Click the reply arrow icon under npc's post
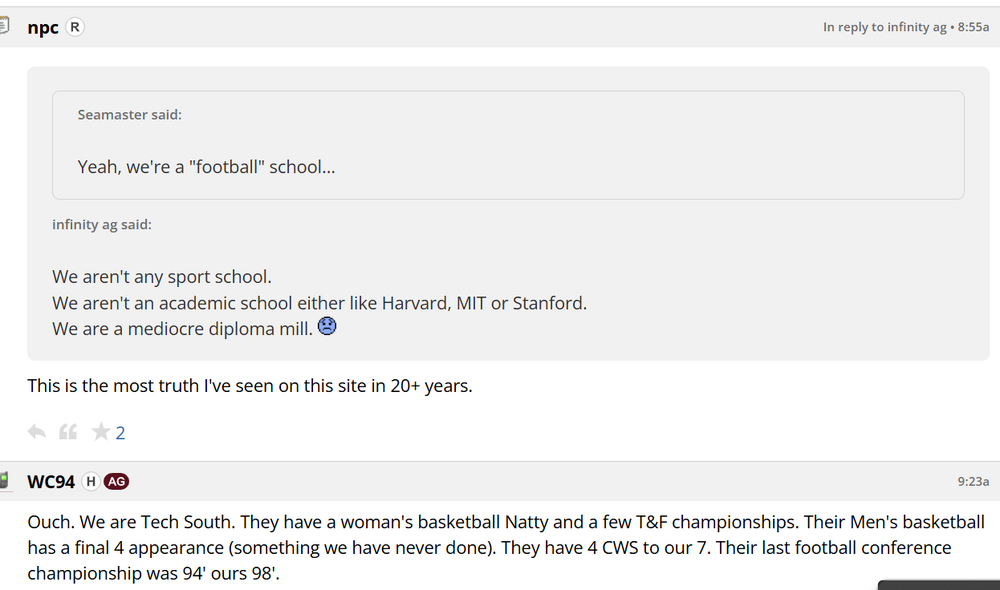Image resolution: width=1000 pixels, height=590 pixels. click(x=37, y=432)
